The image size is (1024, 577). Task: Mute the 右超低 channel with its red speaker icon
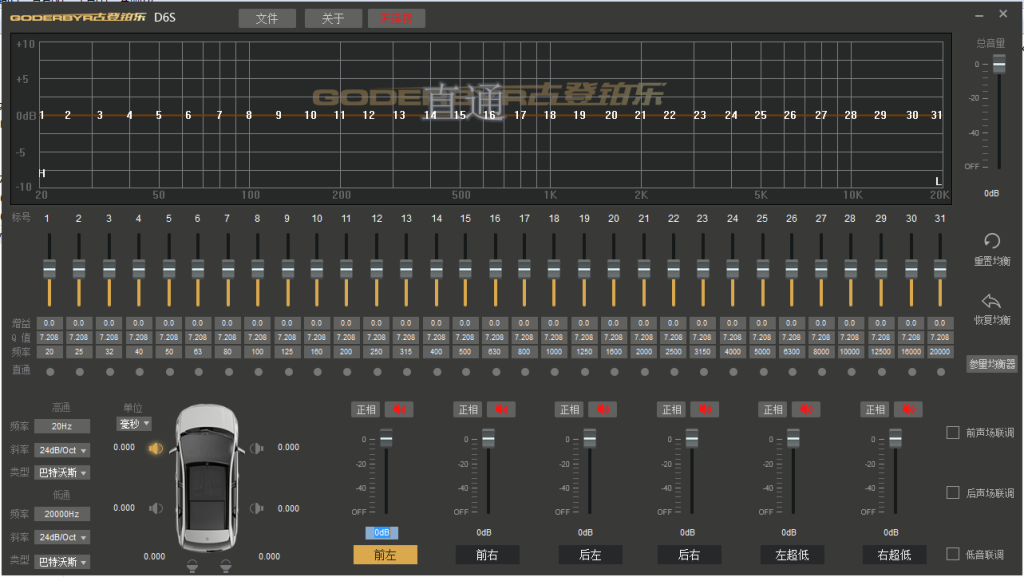tap(908, 409)
